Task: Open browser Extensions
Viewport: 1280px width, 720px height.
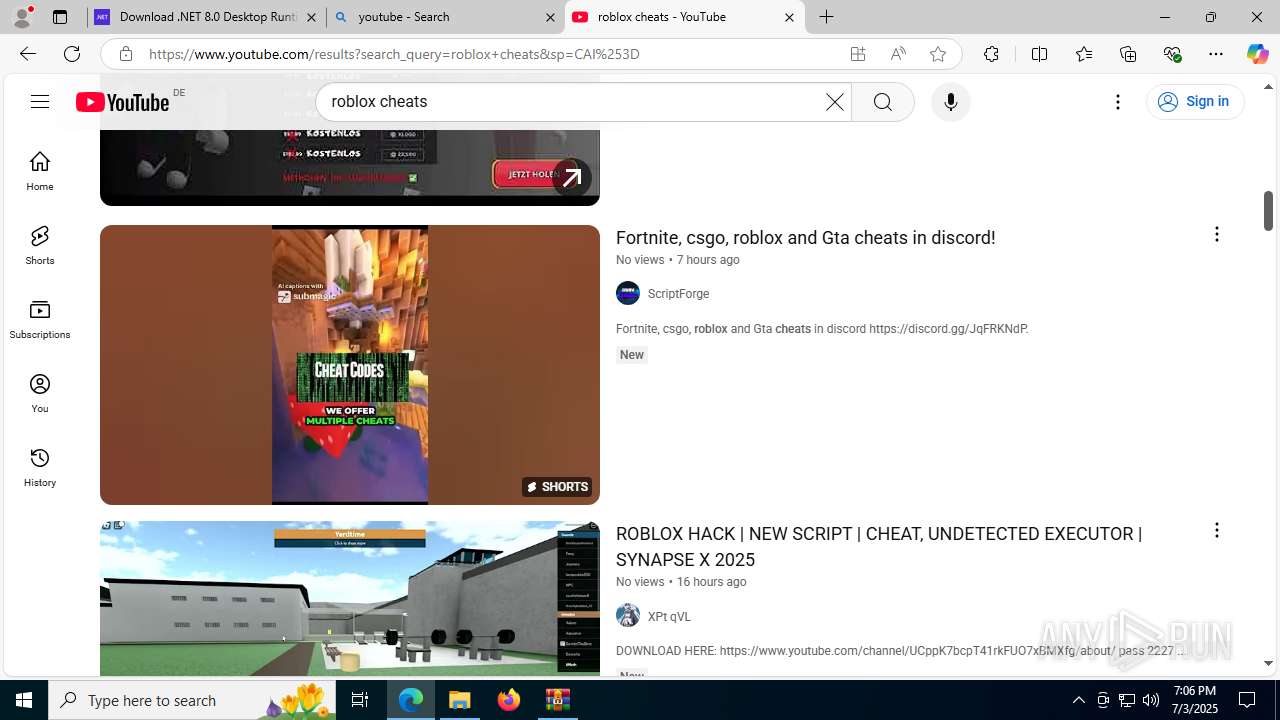Action: click(x=991, y=54)
